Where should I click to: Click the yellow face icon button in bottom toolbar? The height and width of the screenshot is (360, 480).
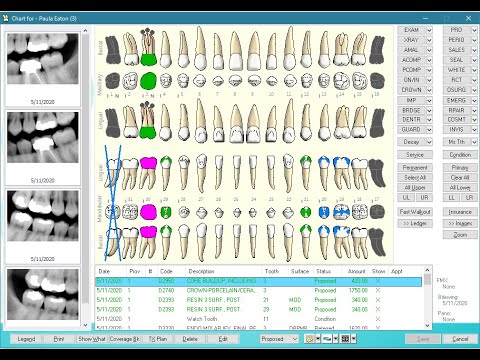(309, 339)
